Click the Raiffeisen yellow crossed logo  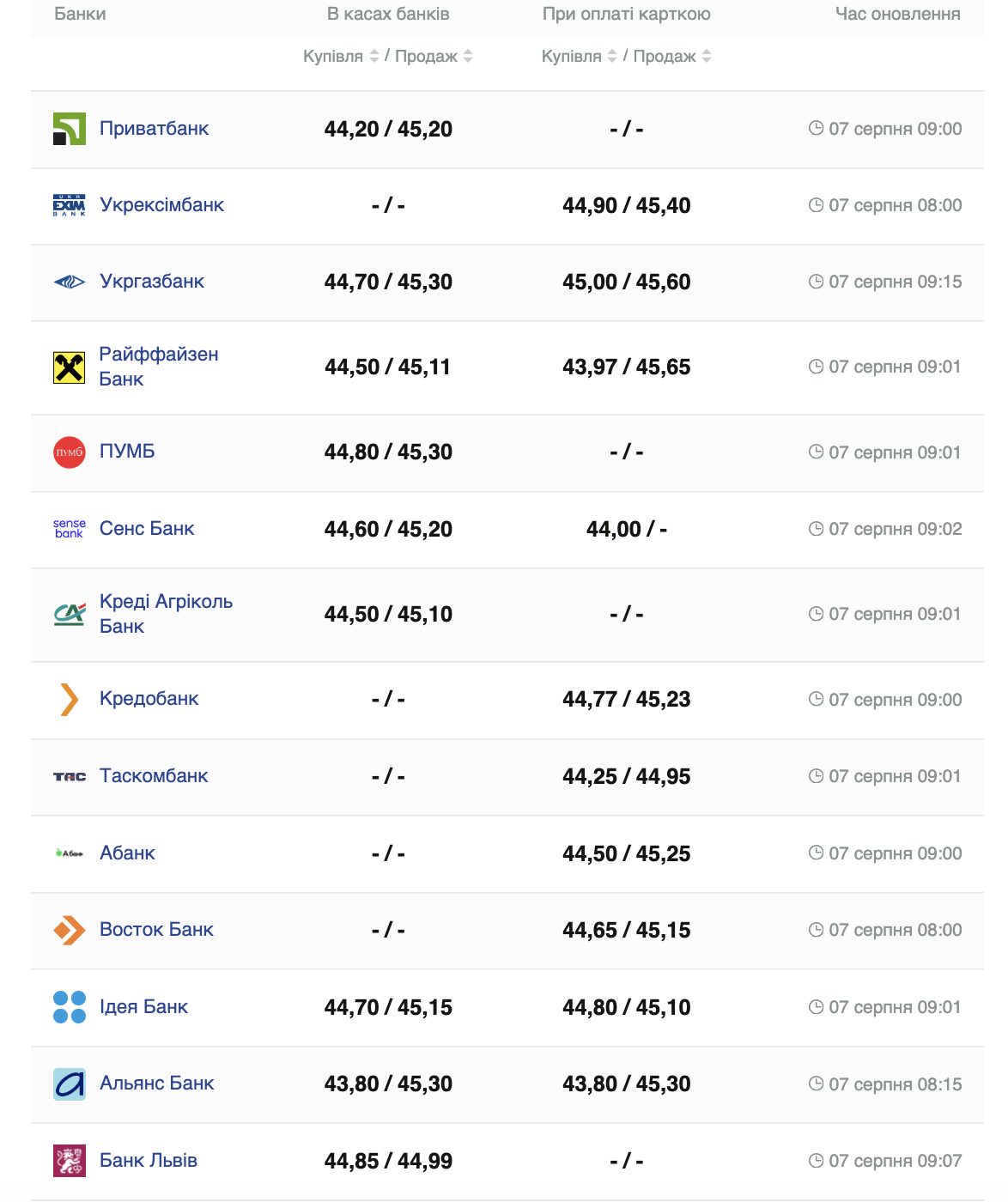[70, 367]
